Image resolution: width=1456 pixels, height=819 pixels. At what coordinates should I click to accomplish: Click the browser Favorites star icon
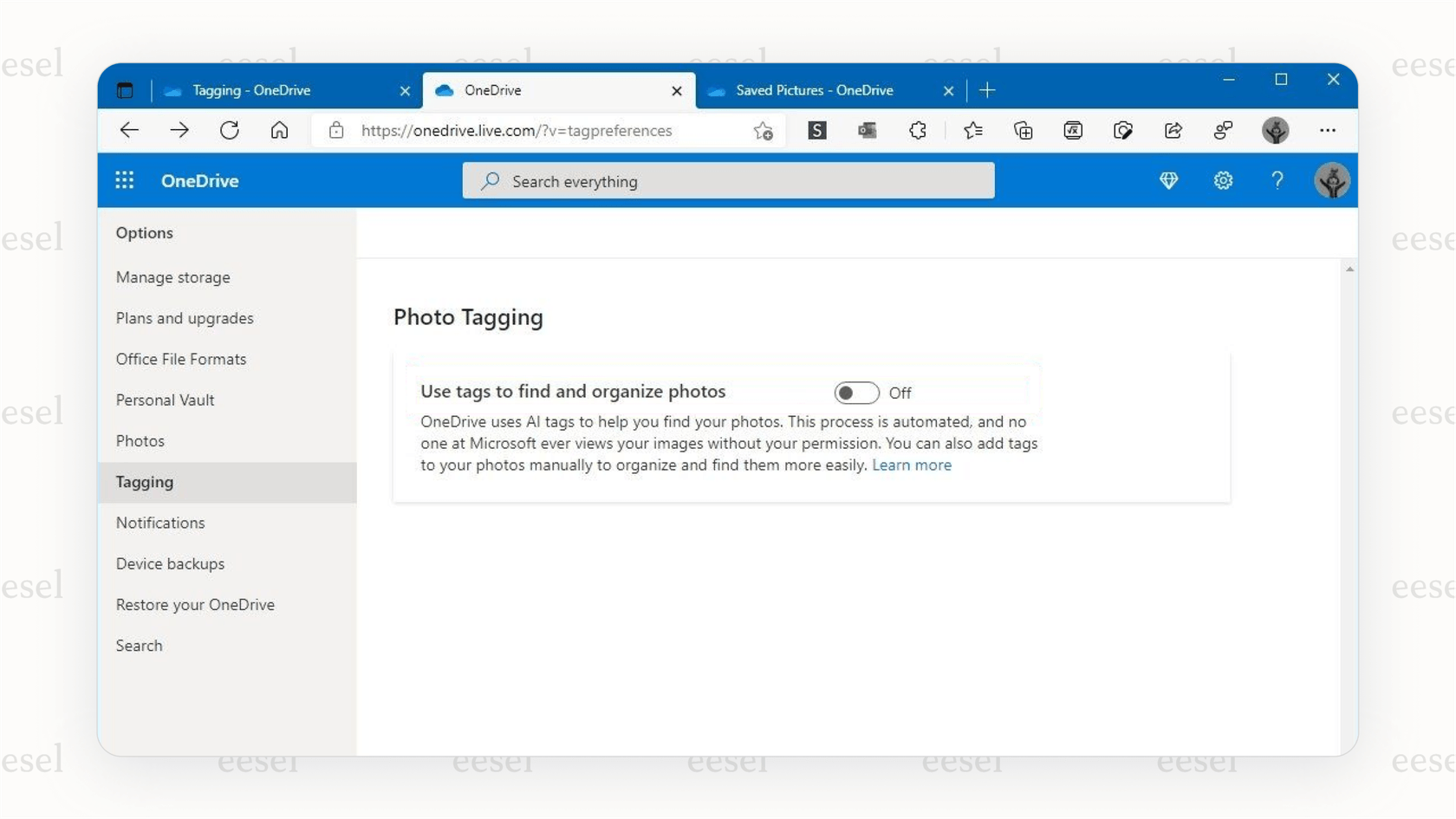click(973, 130)
